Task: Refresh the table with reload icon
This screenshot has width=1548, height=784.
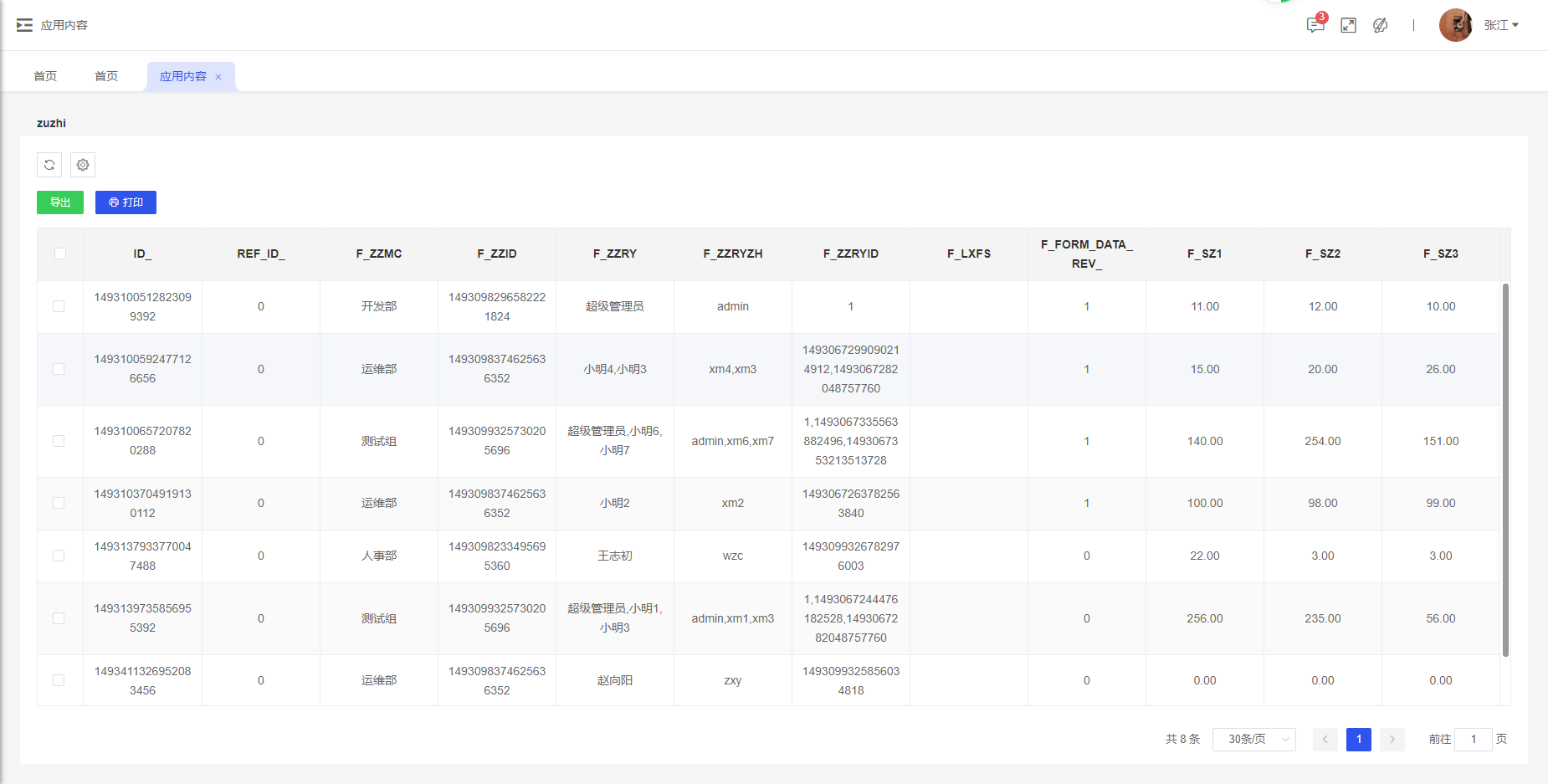Action: 49,165
